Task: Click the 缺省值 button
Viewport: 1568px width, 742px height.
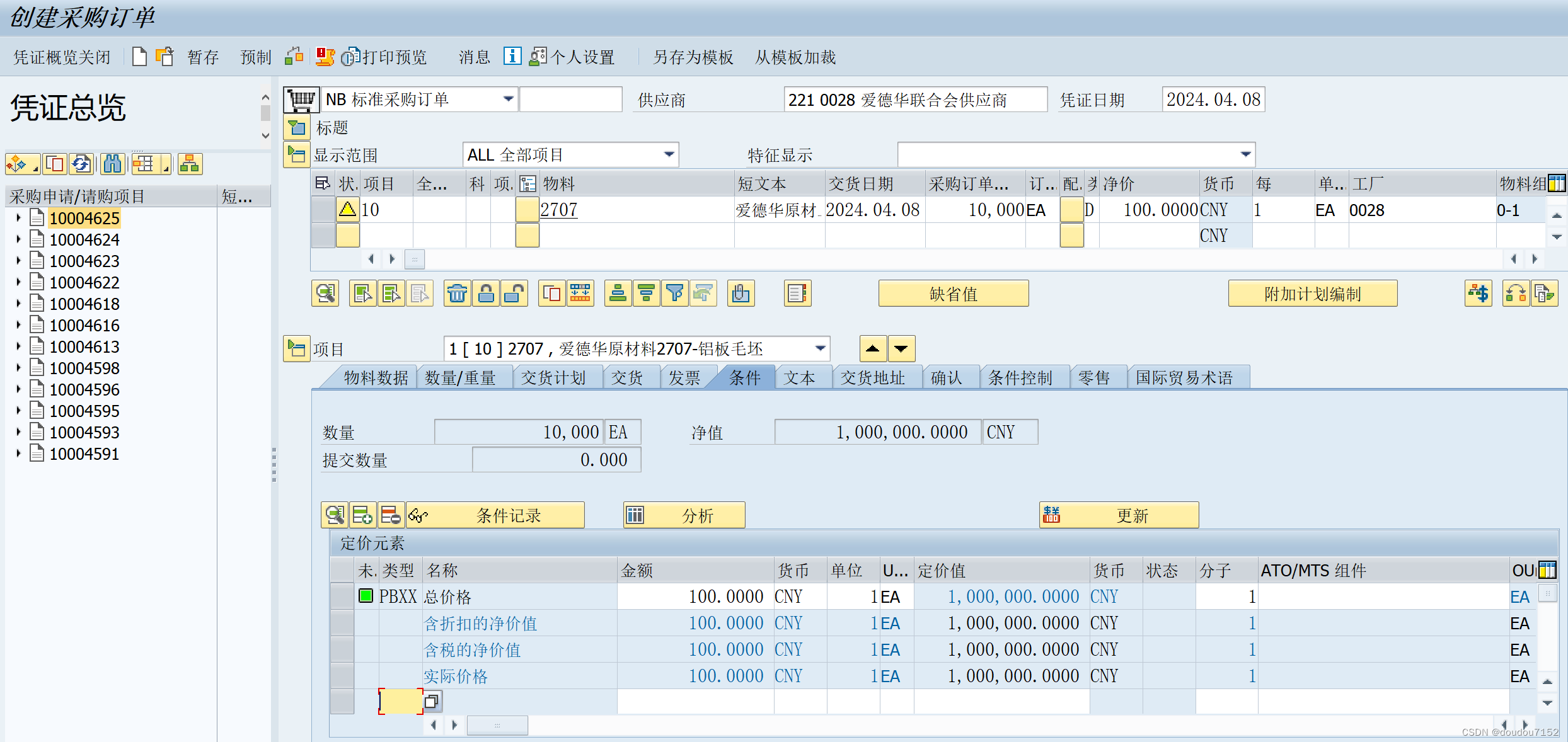Action: tap(953, 294)
